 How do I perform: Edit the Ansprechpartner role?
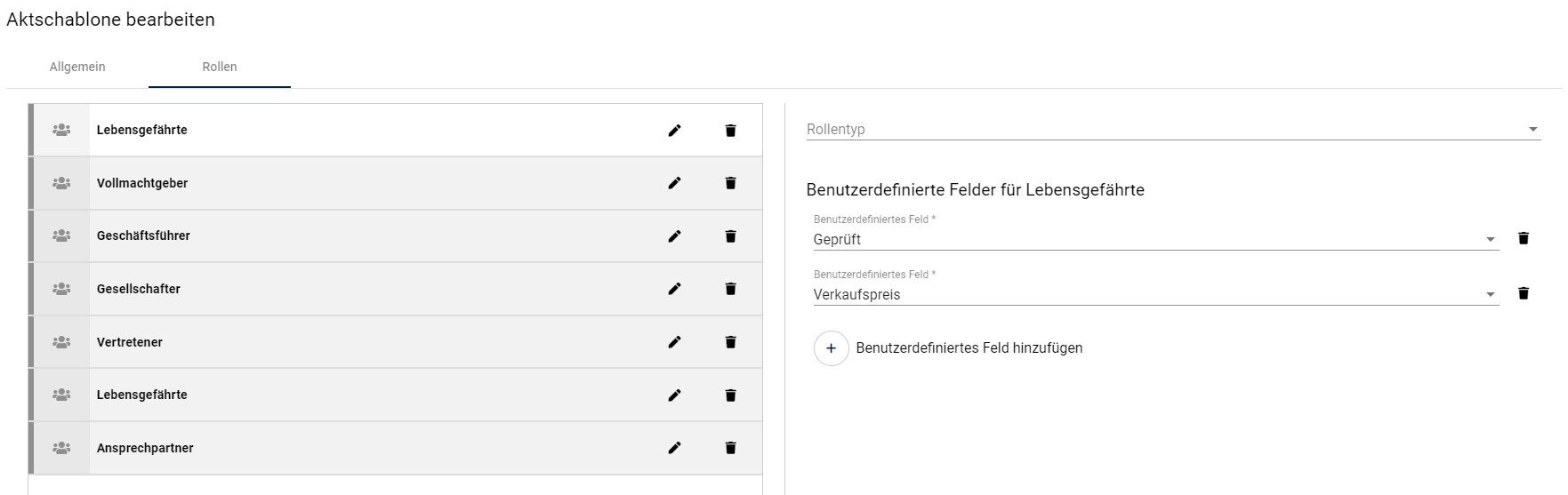(674, 448)
